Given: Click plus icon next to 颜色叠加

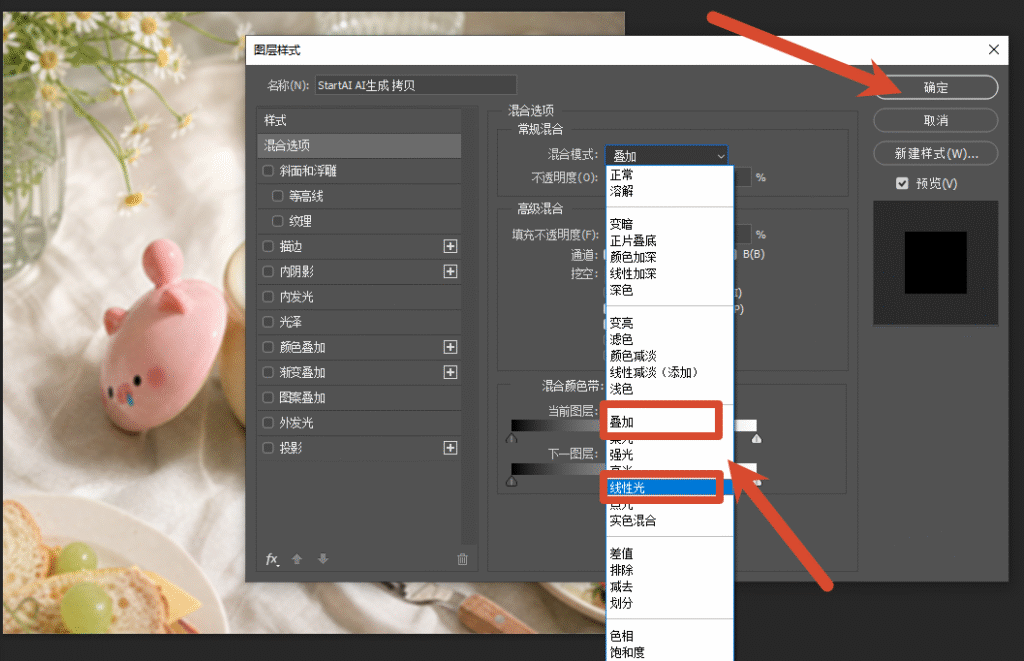Looking at the screenshot, I should coord(450,347).
